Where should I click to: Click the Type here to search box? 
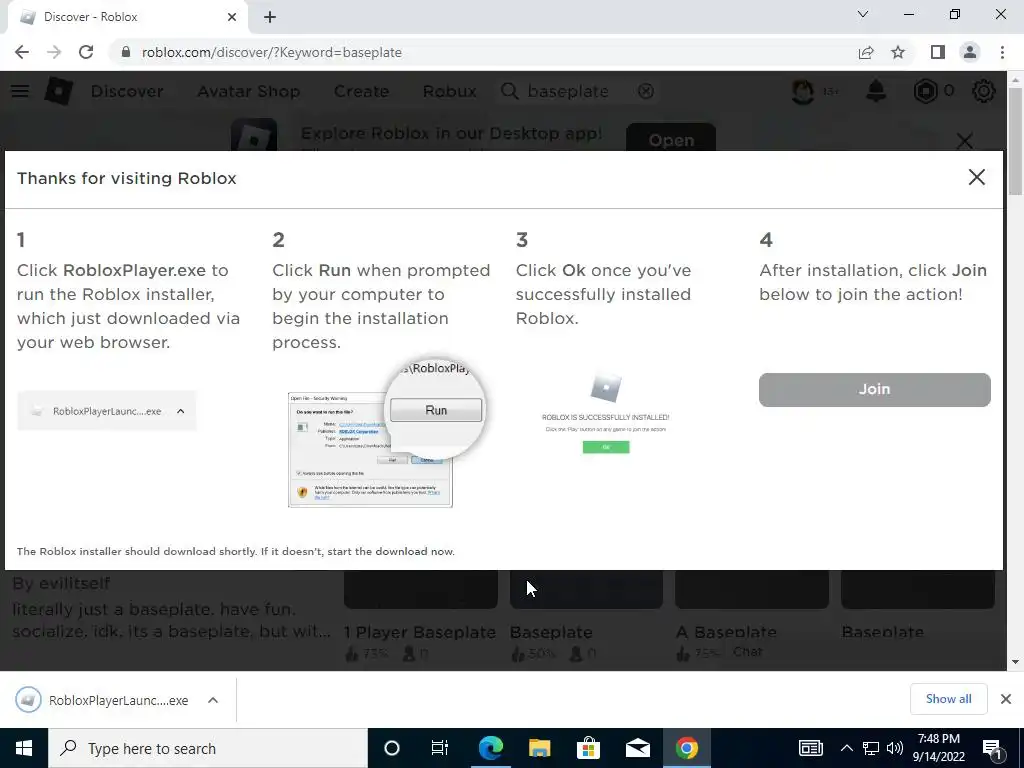(x=208, y=748)
